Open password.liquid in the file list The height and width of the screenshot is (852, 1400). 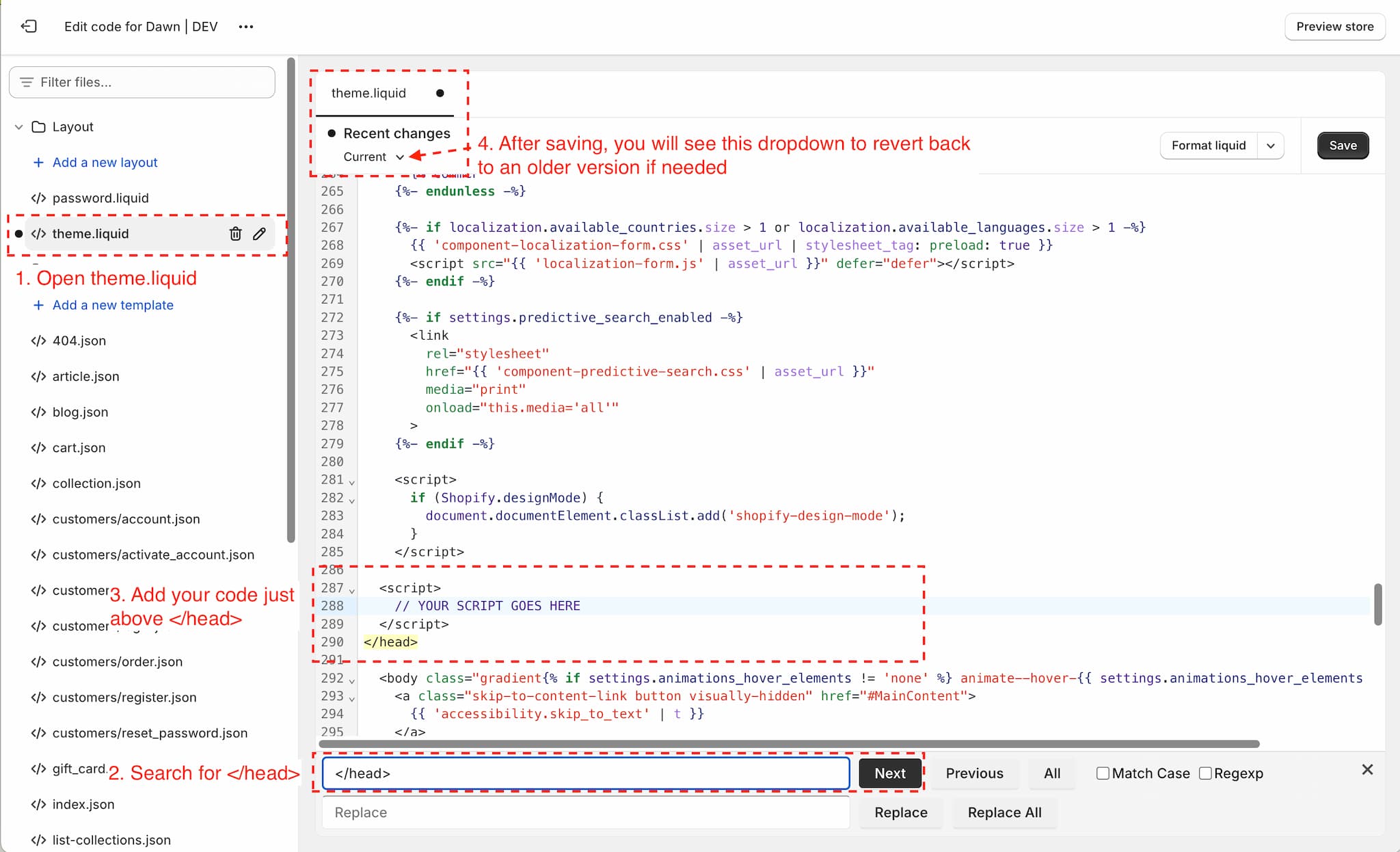tap(100, 198)
